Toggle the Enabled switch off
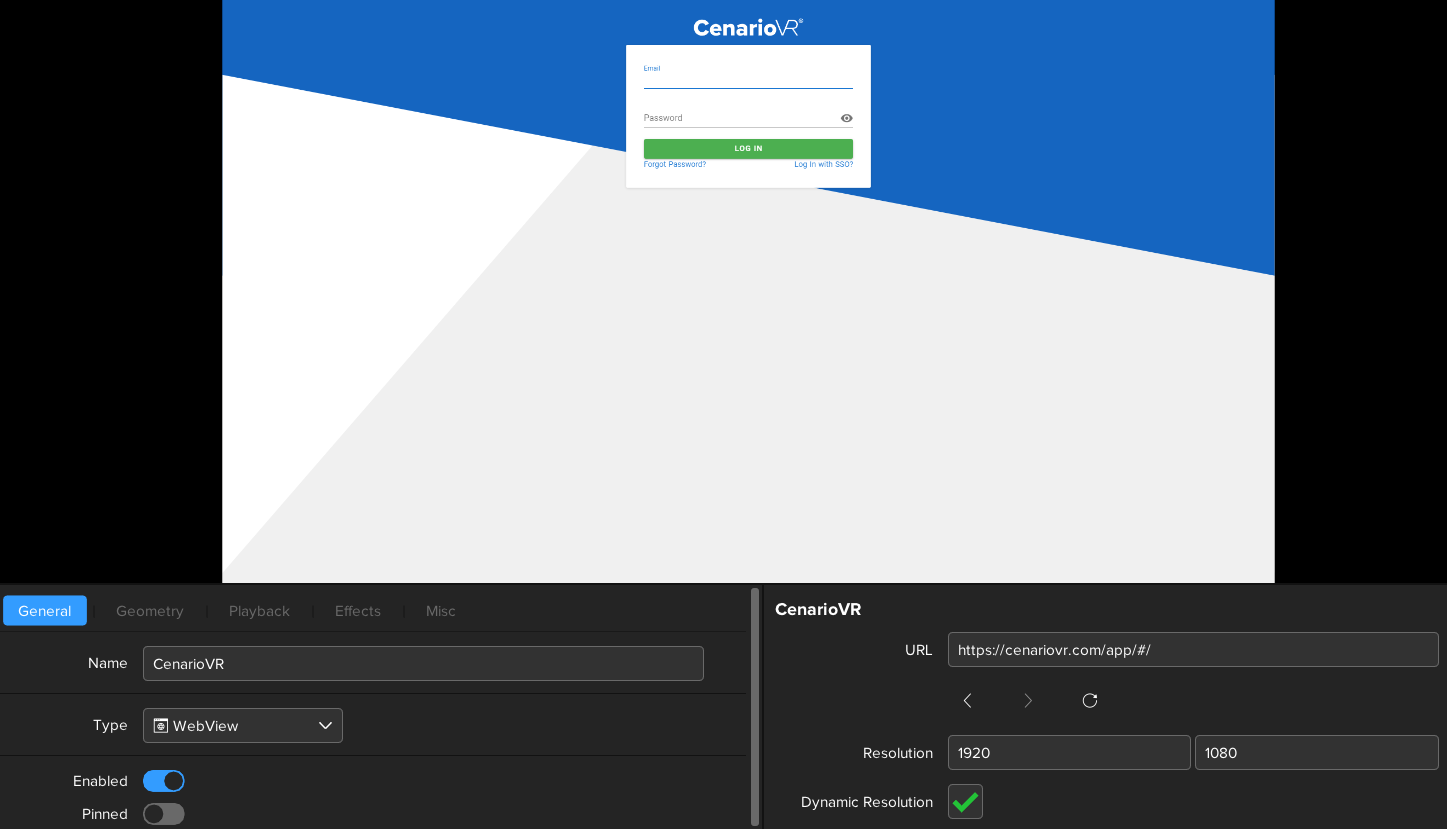This screenshot has height=829, width=1447. [x=164, y=781]
